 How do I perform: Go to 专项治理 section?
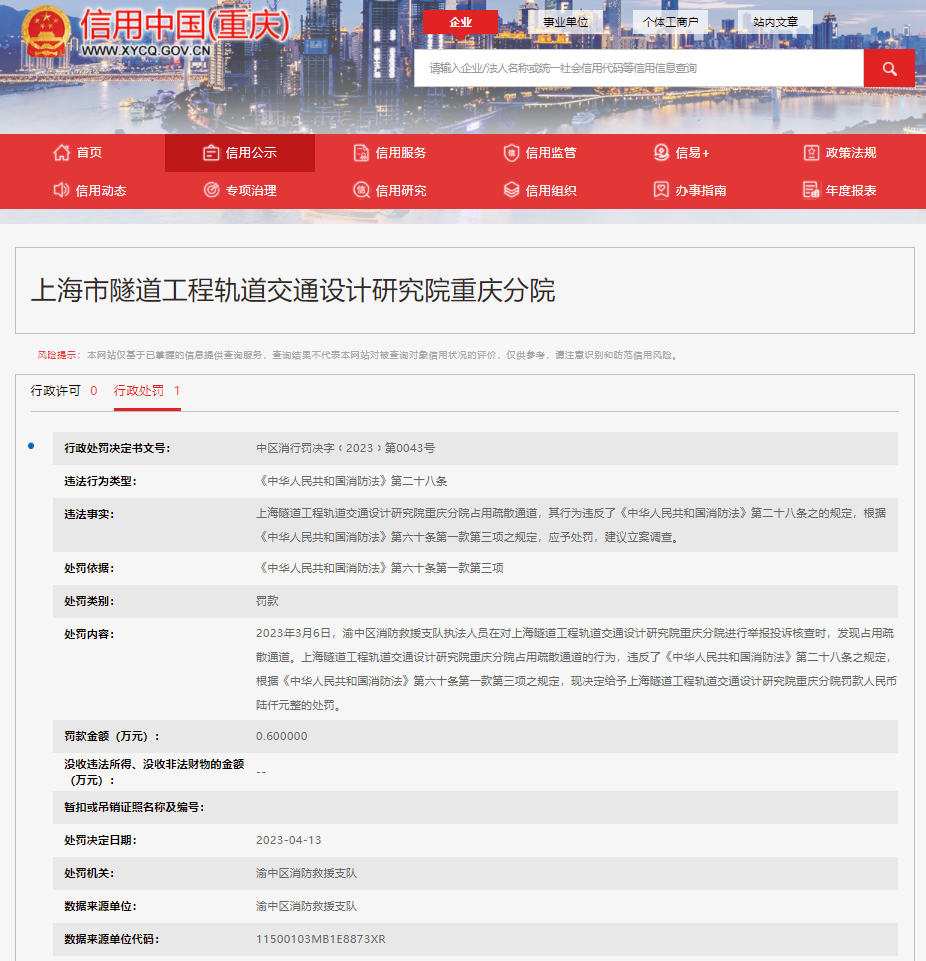coord(251,191)
